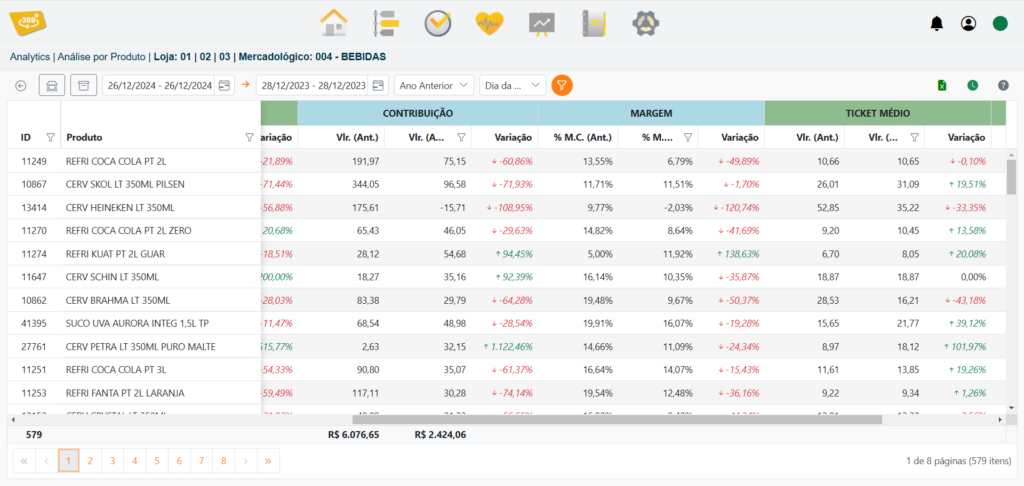1024x486 pixels.
Task: Select row CERV SCHIN LT 350ML
Action: coord(507,277)
